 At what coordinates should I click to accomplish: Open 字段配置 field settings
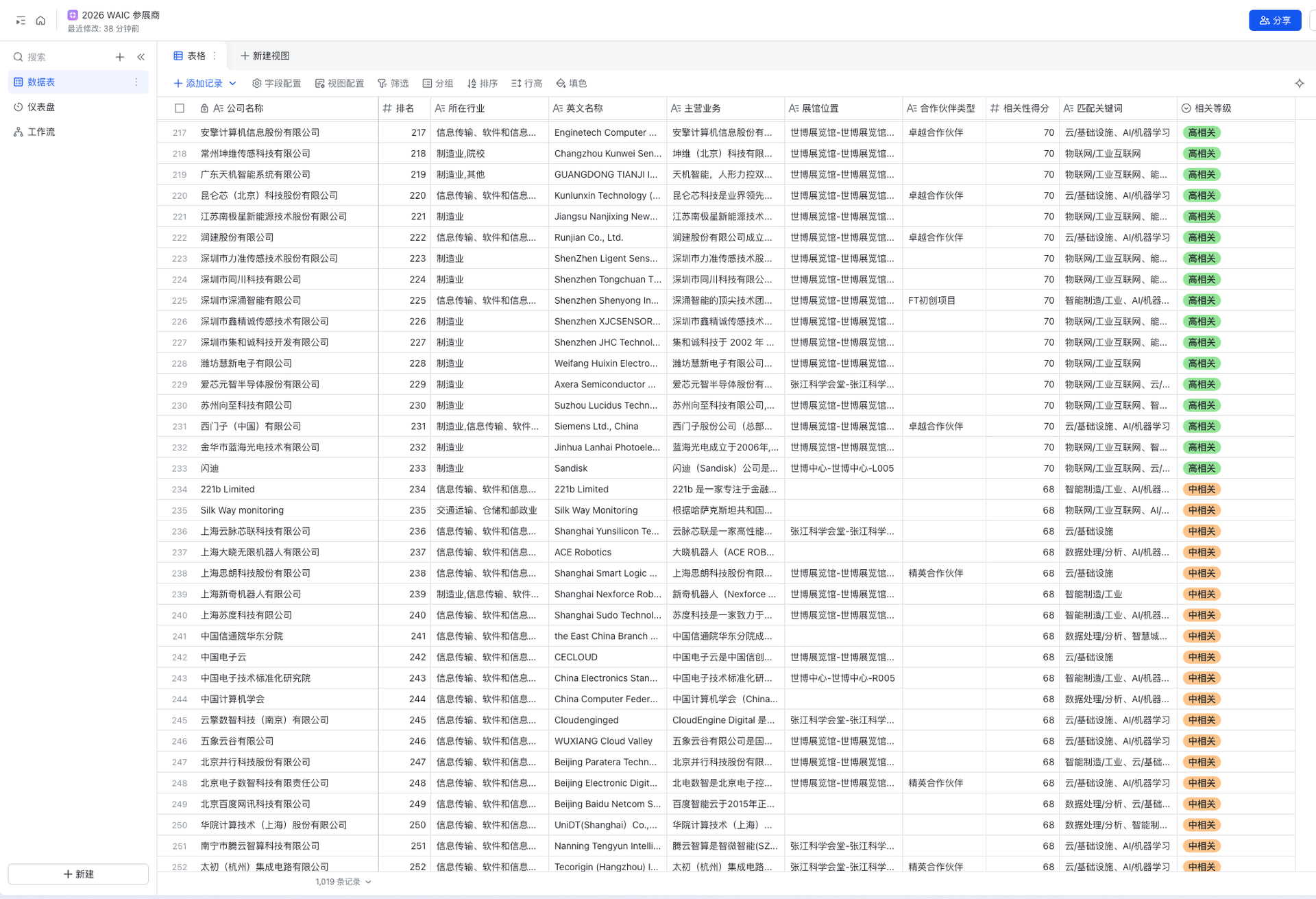[x=277, y=83]
